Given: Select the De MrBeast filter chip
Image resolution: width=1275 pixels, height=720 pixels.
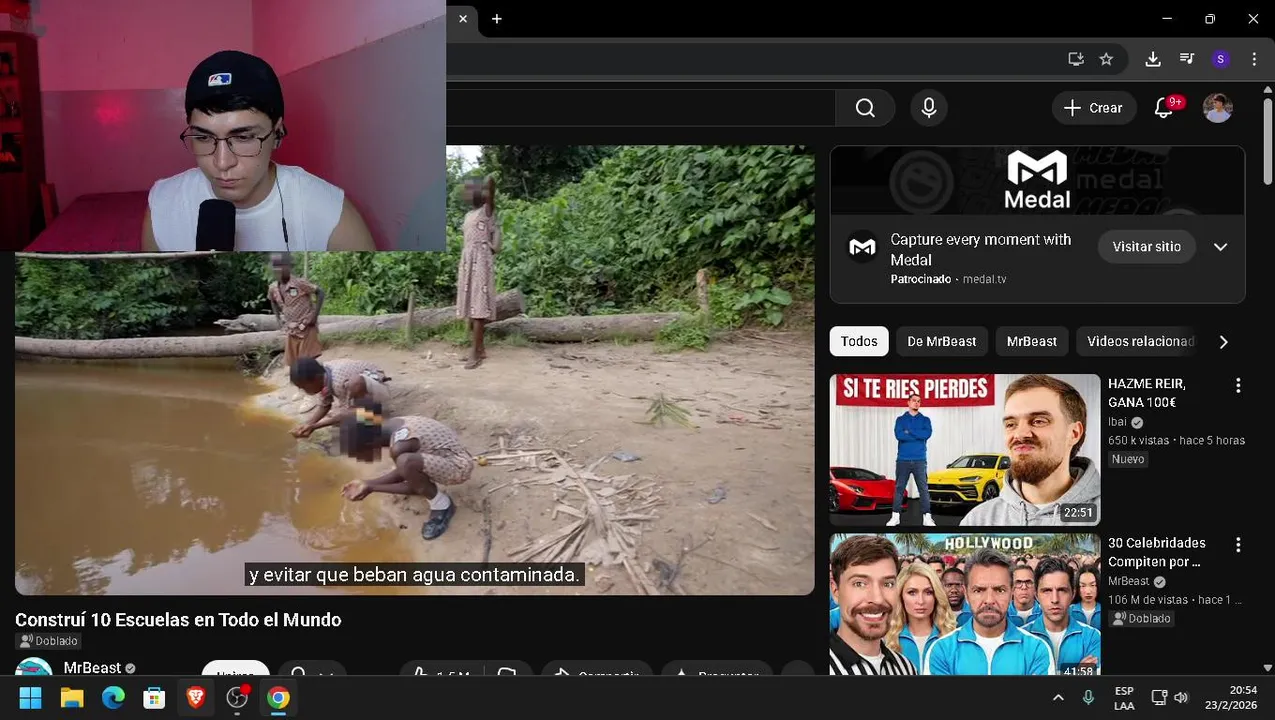Looking at the screenshot, I should [941, 342].
